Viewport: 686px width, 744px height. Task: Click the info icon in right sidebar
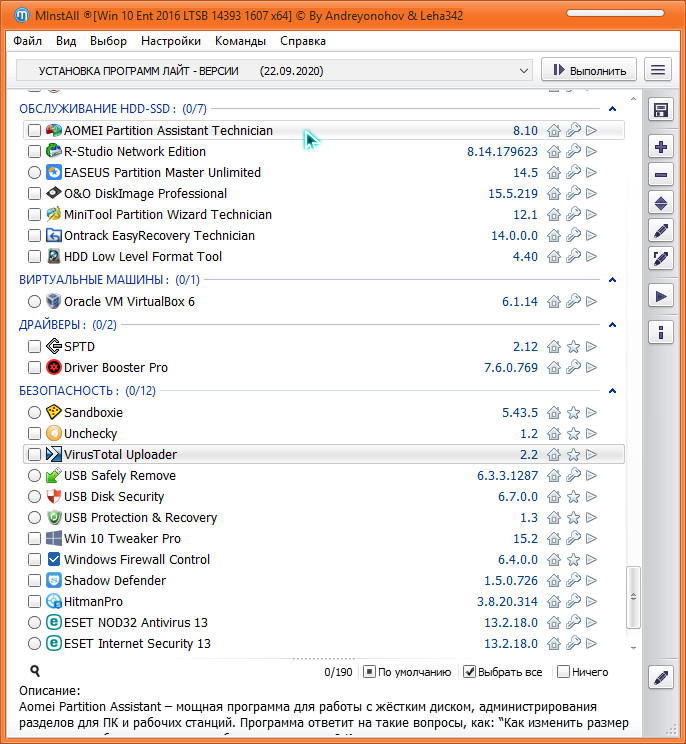(660, 332)
